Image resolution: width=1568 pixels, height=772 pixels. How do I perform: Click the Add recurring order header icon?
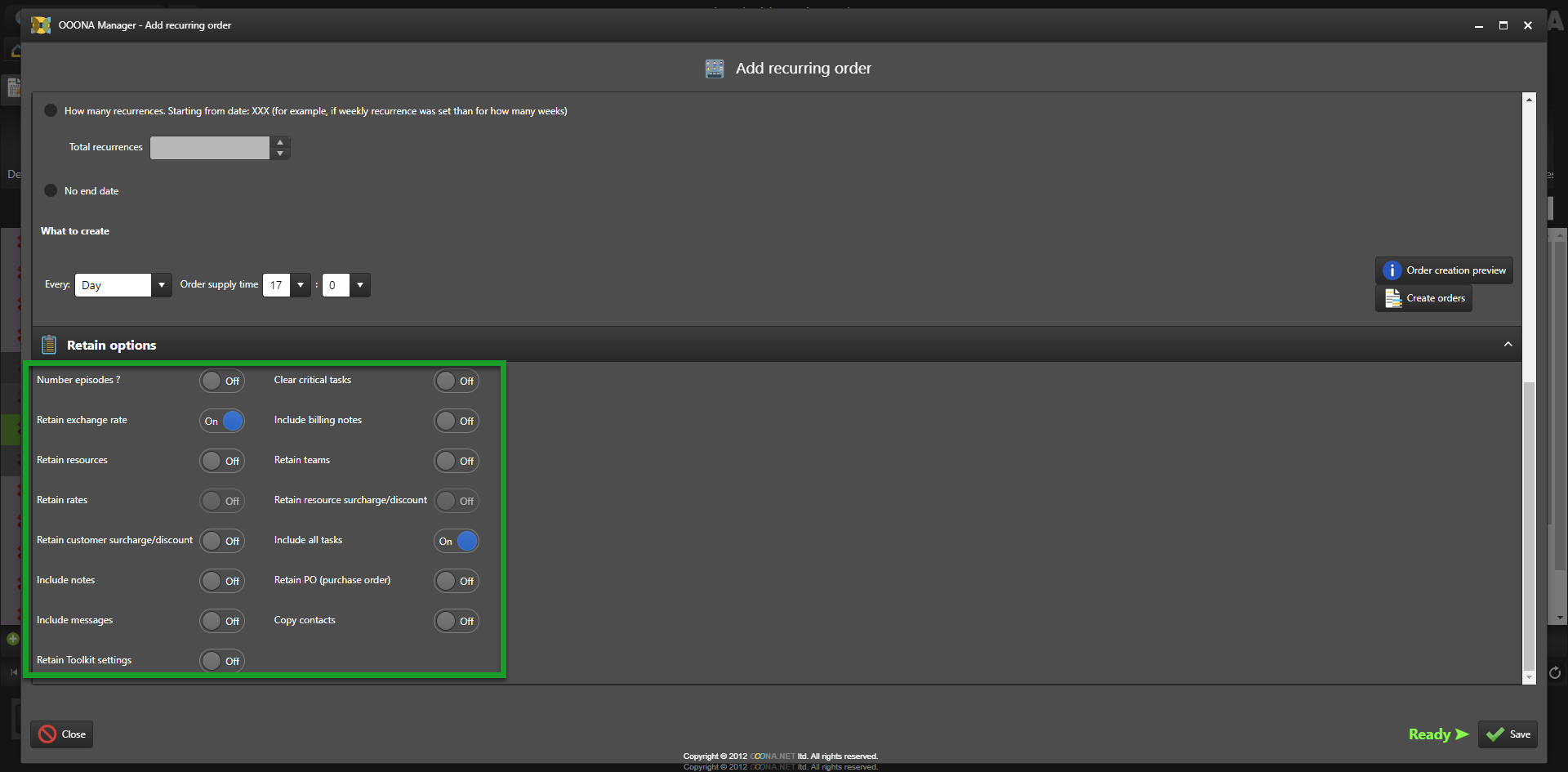[715, 69]
